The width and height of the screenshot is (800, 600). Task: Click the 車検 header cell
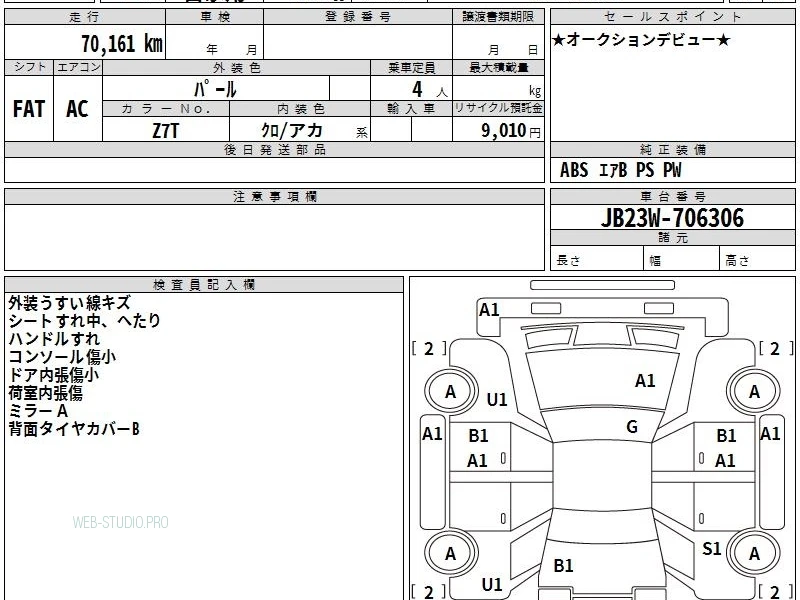tap(215, 17)
